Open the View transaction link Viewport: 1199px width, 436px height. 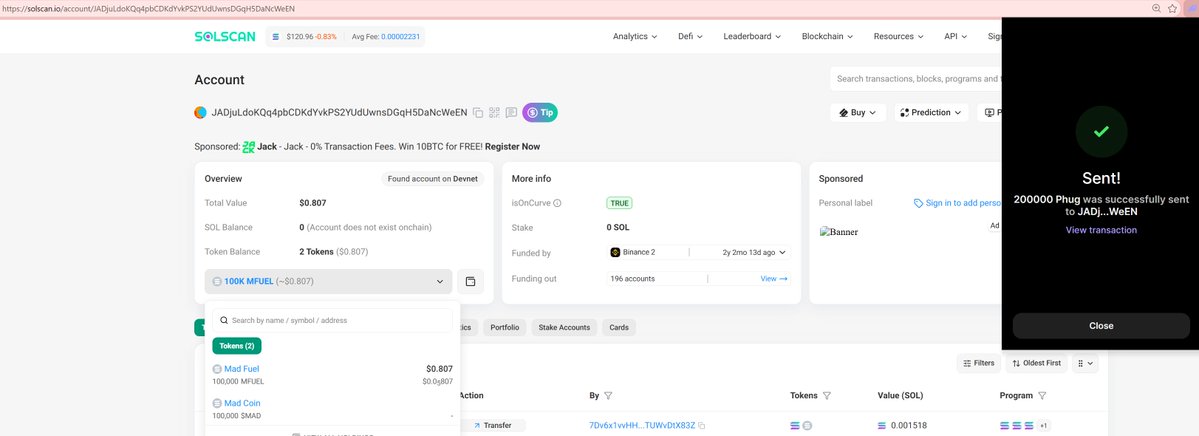1101,229
